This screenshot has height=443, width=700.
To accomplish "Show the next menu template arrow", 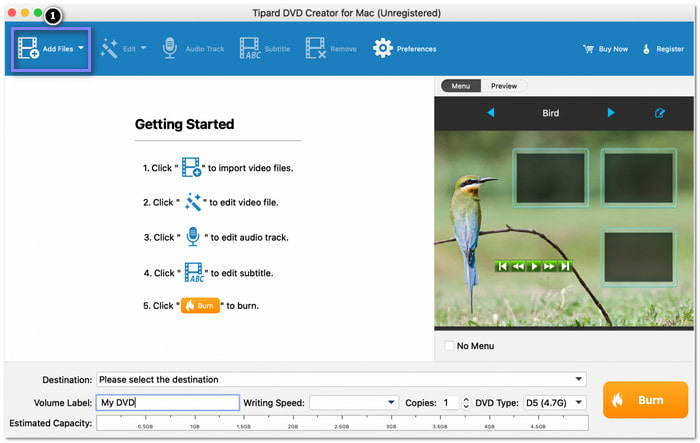I will point(611,113).
